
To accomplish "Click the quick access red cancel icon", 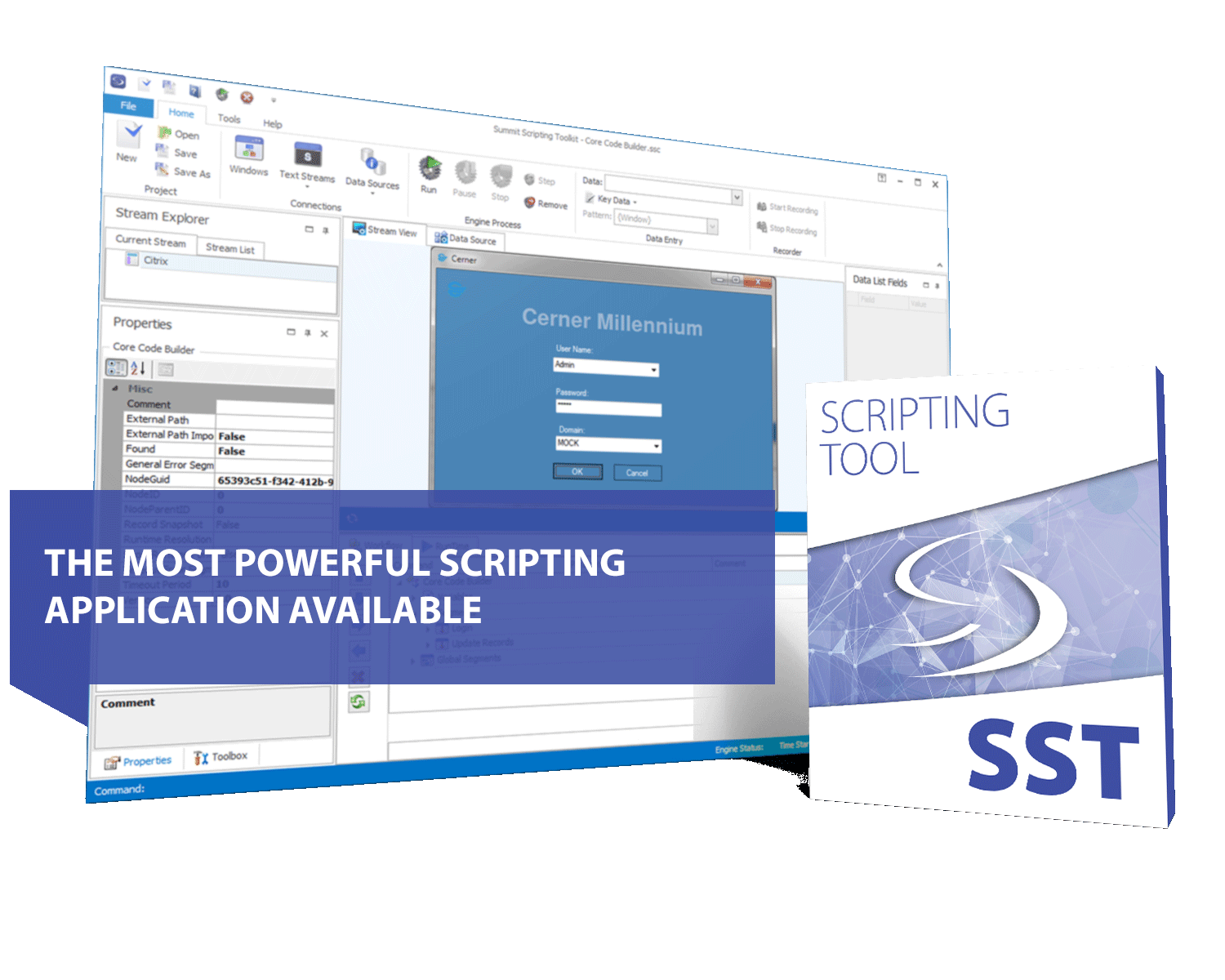I will coord(247,97).
